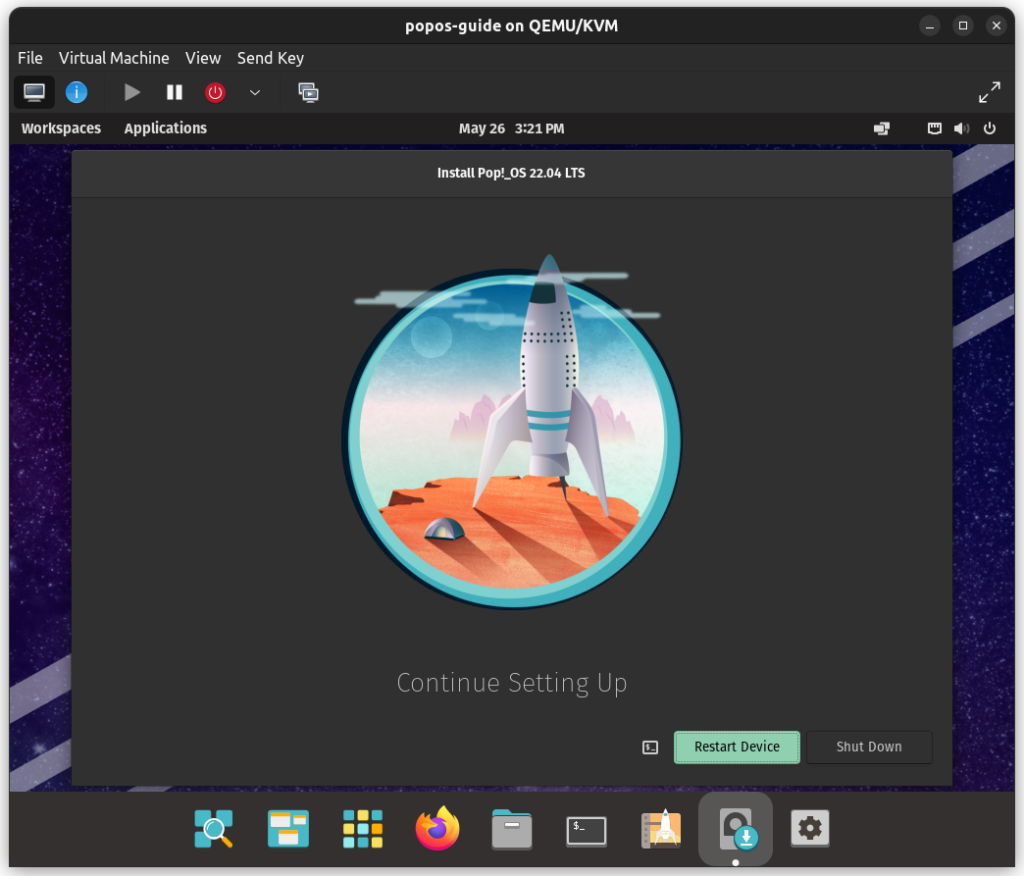Open the launcher search dock icon
The width and height of the screenshot is (1024, 876).
pyautogui.click(x=214, y=828)
